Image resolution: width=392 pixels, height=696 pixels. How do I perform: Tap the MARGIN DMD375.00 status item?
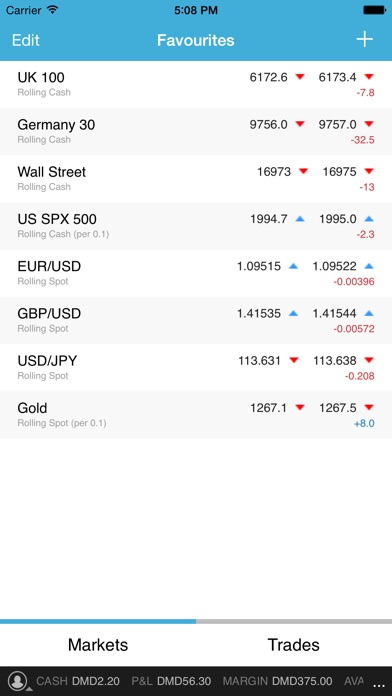click(277, 681)
